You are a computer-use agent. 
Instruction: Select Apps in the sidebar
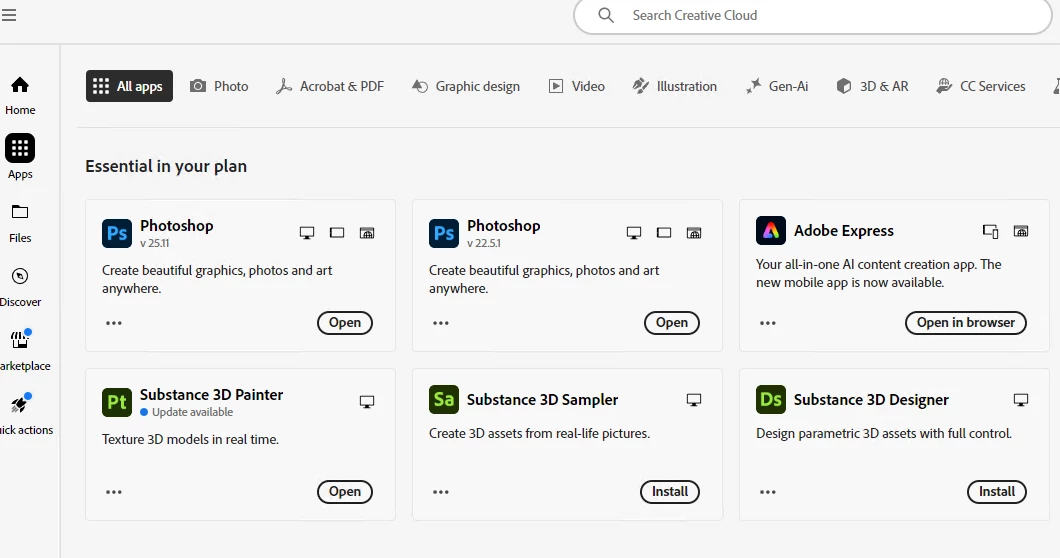20,157
